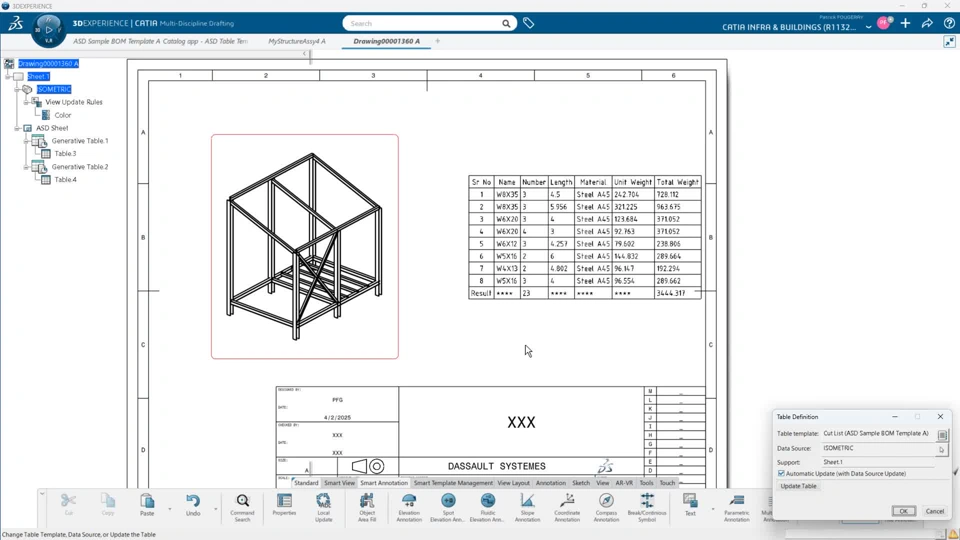
Task: Select Sheet.1 in the tree
Action: coord(38,77)
